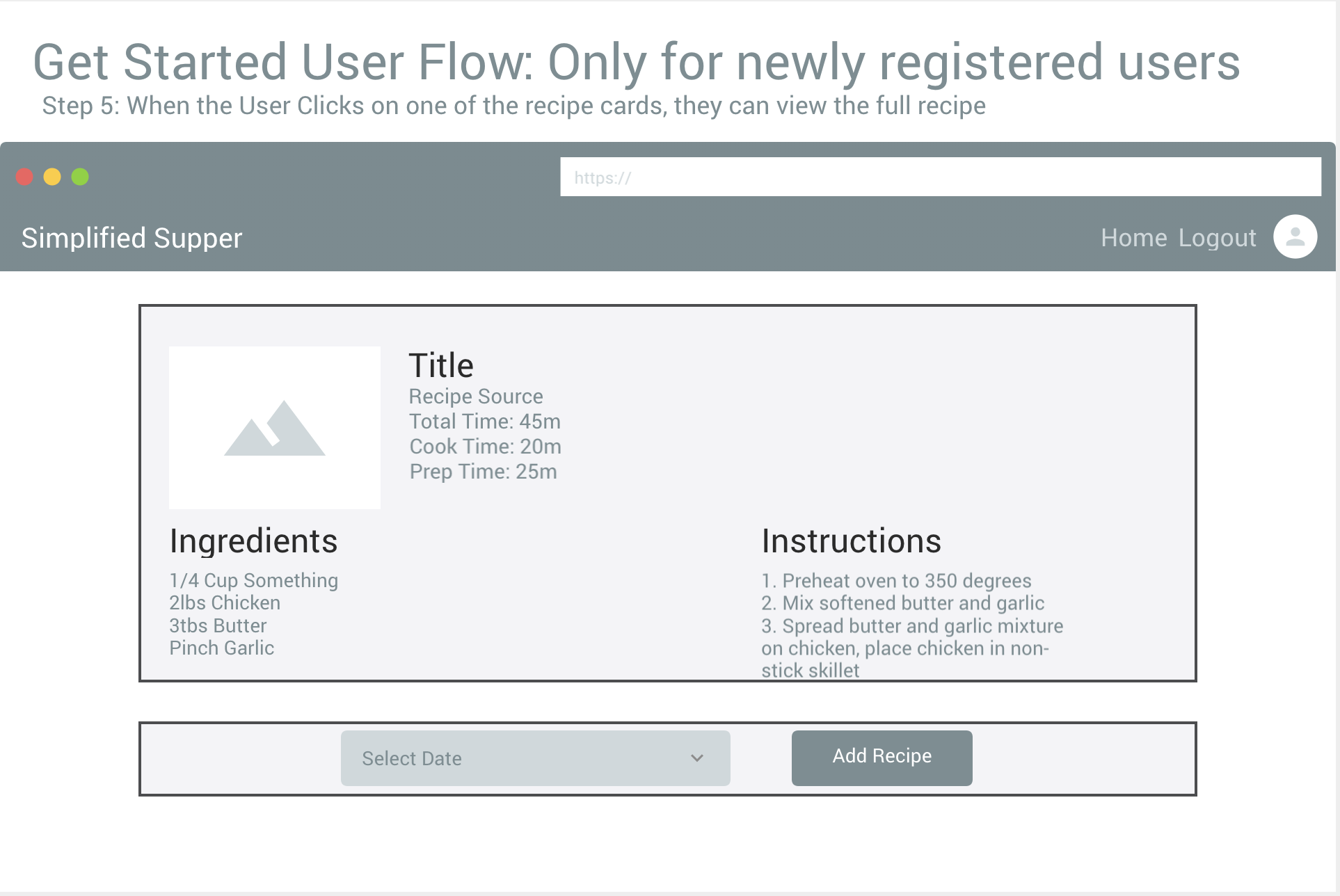
Task: Go to Home in navigation bar
Action: click(x=1133, y=238)
